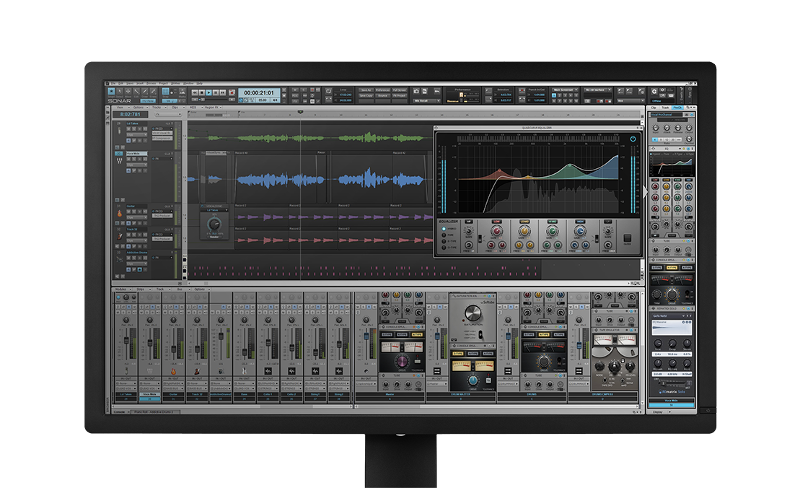The width and height of the screenshot is (800, 488).
Task: Select the G-Type EQ mode
Action: pyautogui.click(x=443, y=248)
